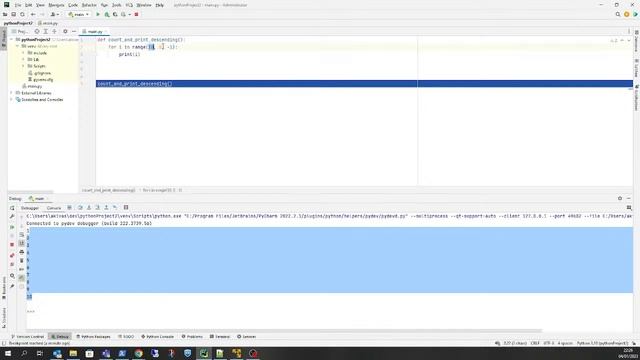
Task: Collapse the pythonProject2 root folder
Action: point(12,40)
